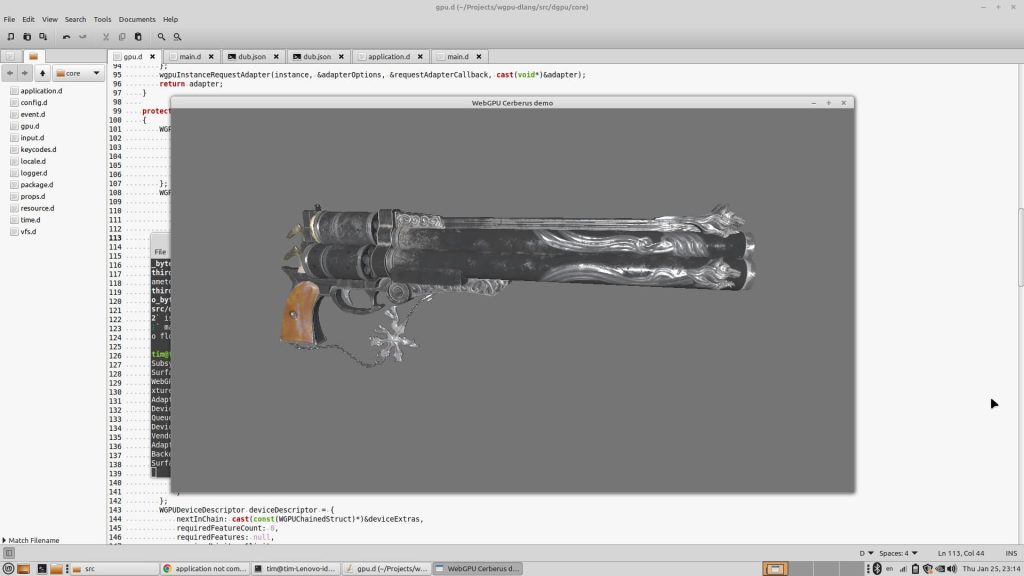Viewport: 1024px width, 576px height.
Task: Click the Bluetooth tray icon
Action: [877, 569]
